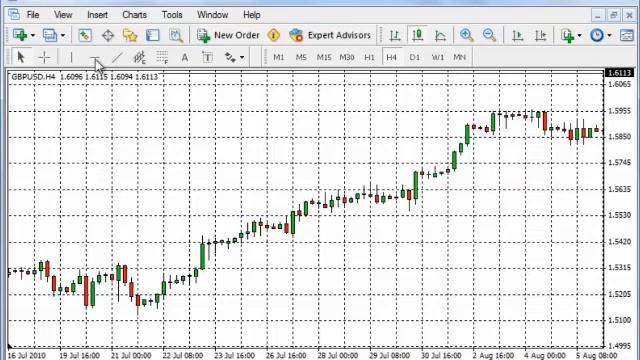This screenshot has width=640, height=360.
Task: Open the Terminal panel icon
Action: (153, 36)
